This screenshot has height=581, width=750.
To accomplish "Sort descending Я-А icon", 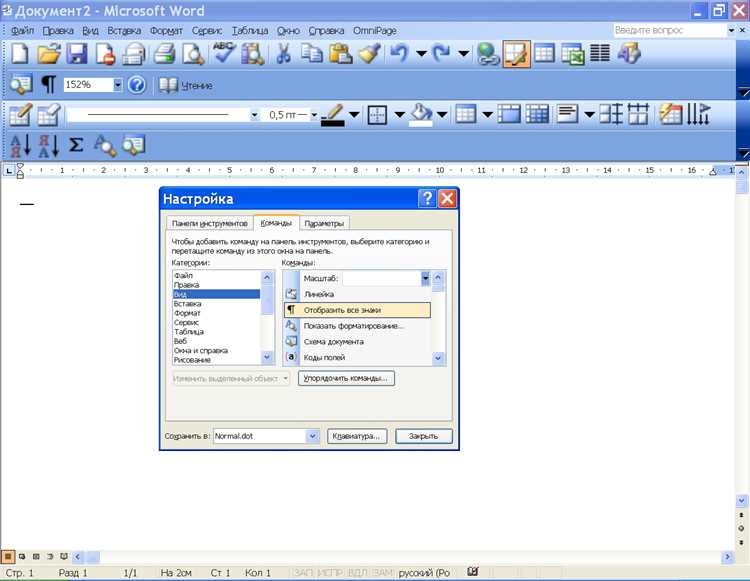I will pos(48,146).
